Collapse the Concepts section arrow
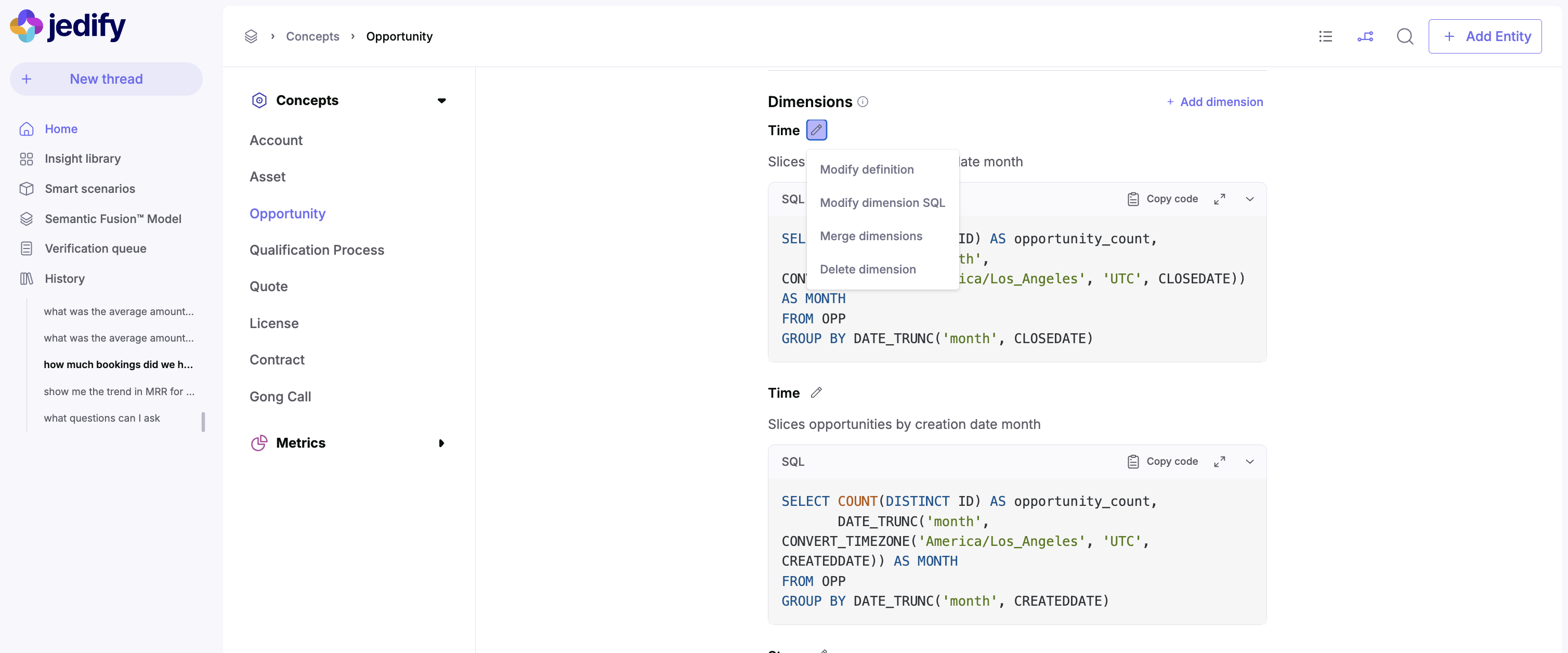Screen dimensions: 1568x653 (x=441, y=100)
